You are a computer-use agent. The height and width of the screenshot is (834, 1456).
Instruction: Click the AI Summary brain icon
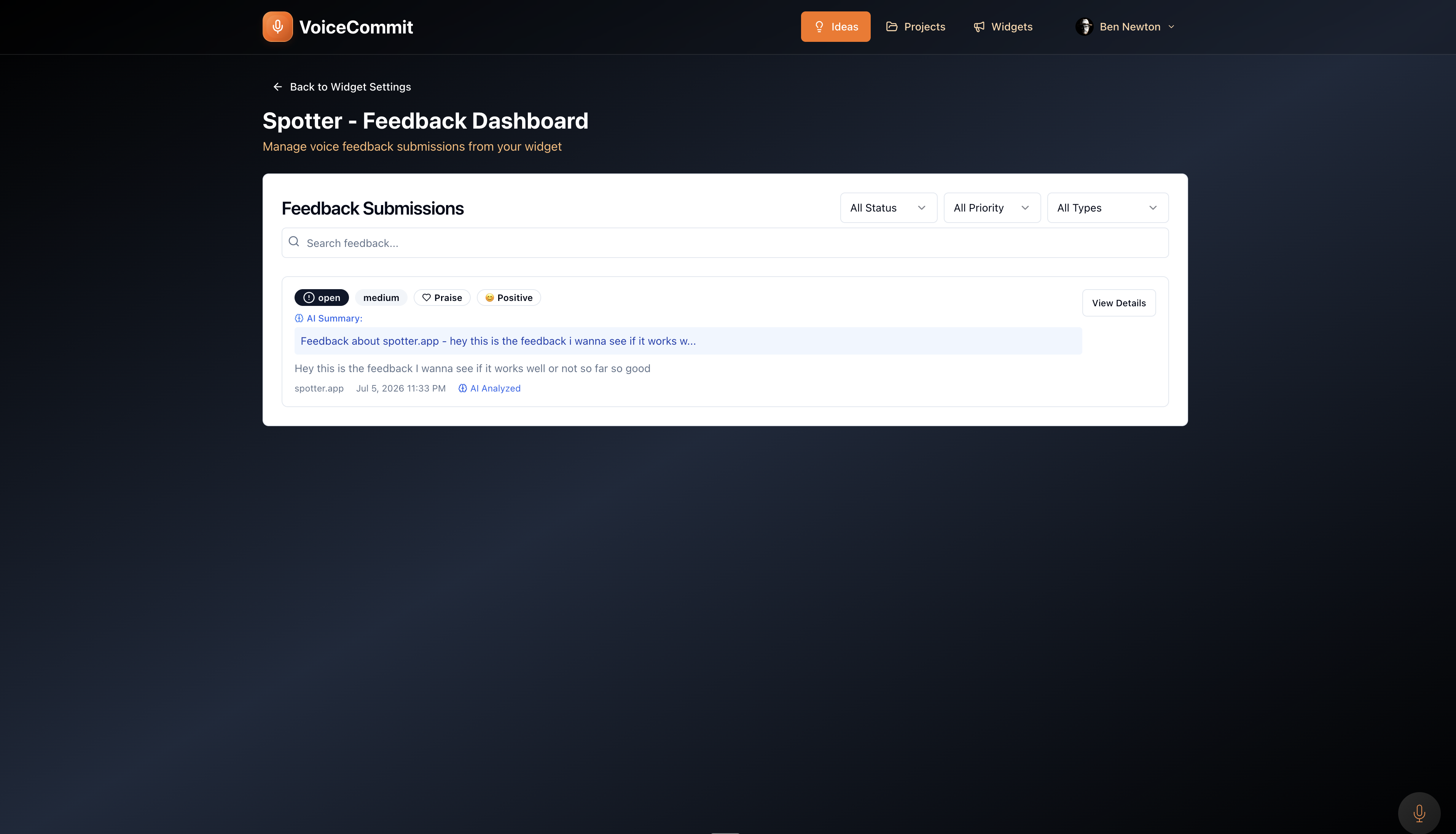pyautogui.click(x=299, y=318)
